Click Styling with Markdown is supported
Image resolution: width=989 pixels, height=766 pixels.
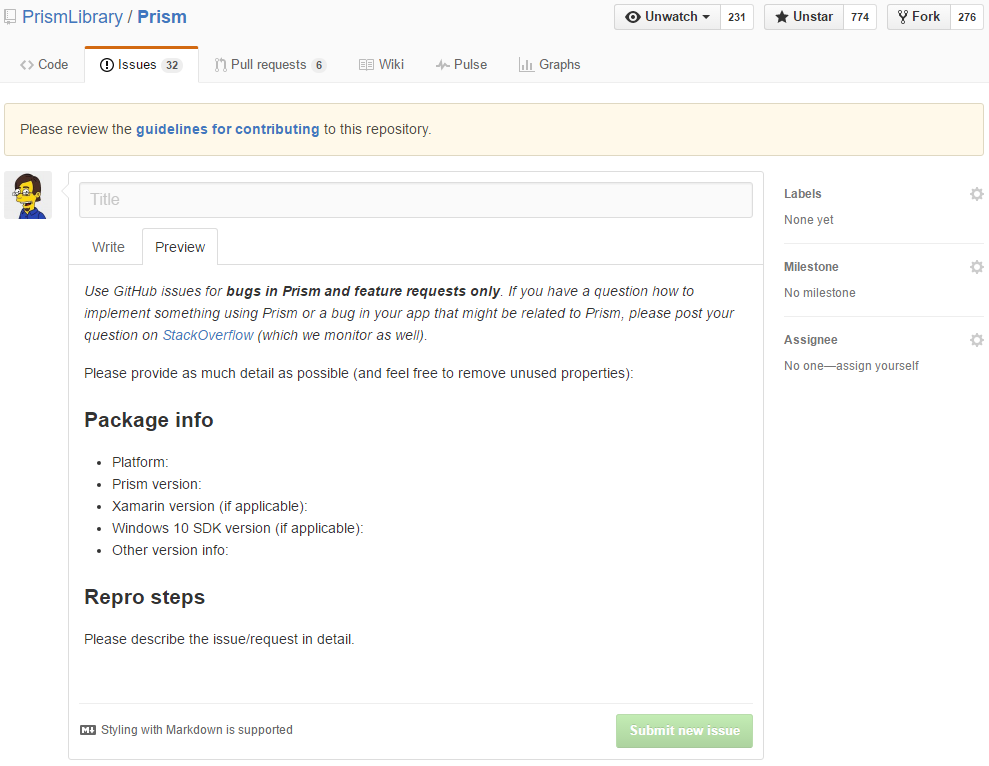197,730
